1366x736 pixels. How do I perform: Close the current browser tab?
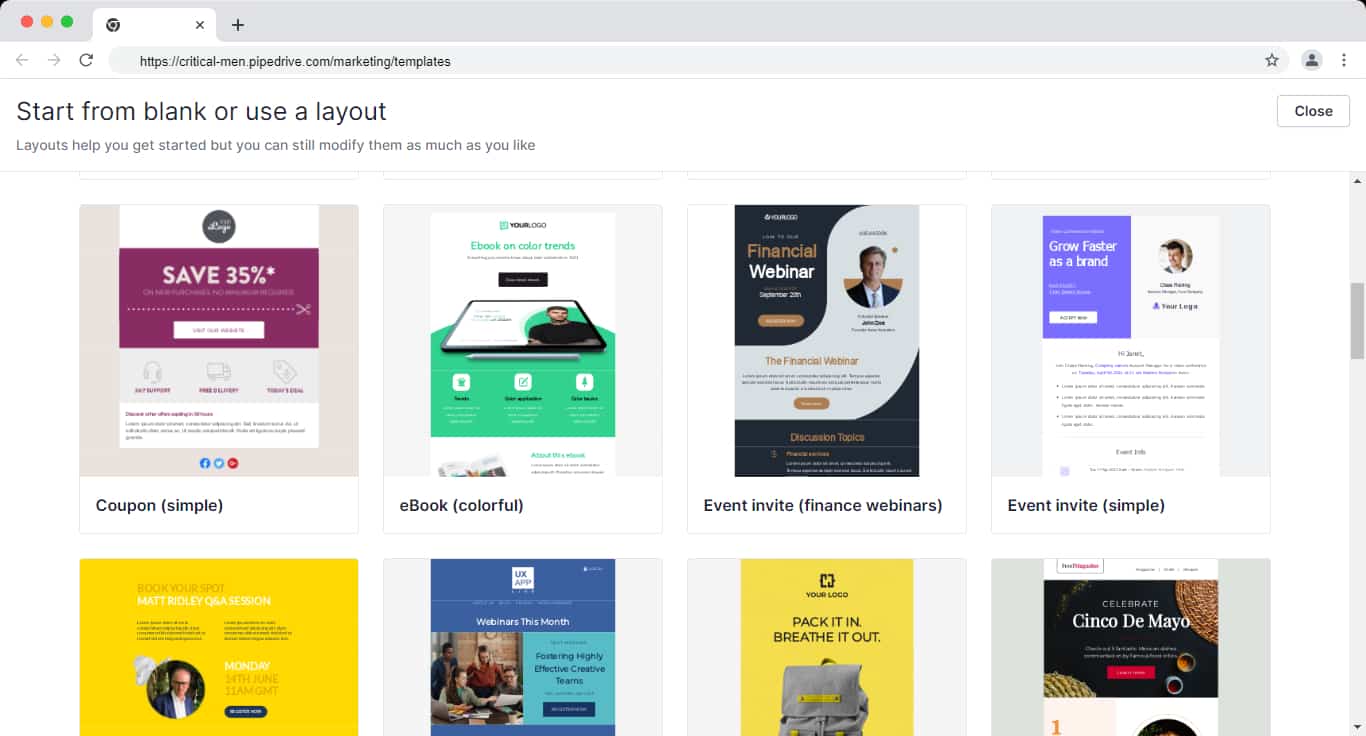pos(200,25)
